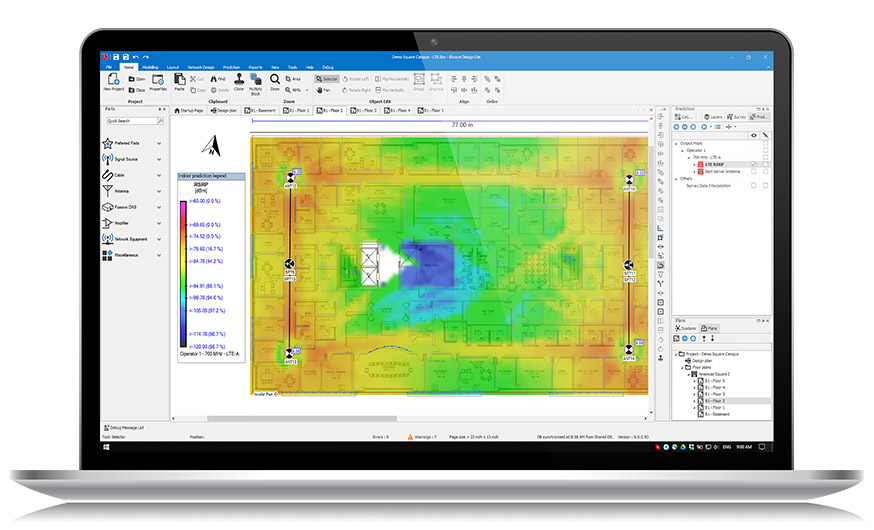874x530 pixels.
Task: Click the New Project icon
Action: 113,79
